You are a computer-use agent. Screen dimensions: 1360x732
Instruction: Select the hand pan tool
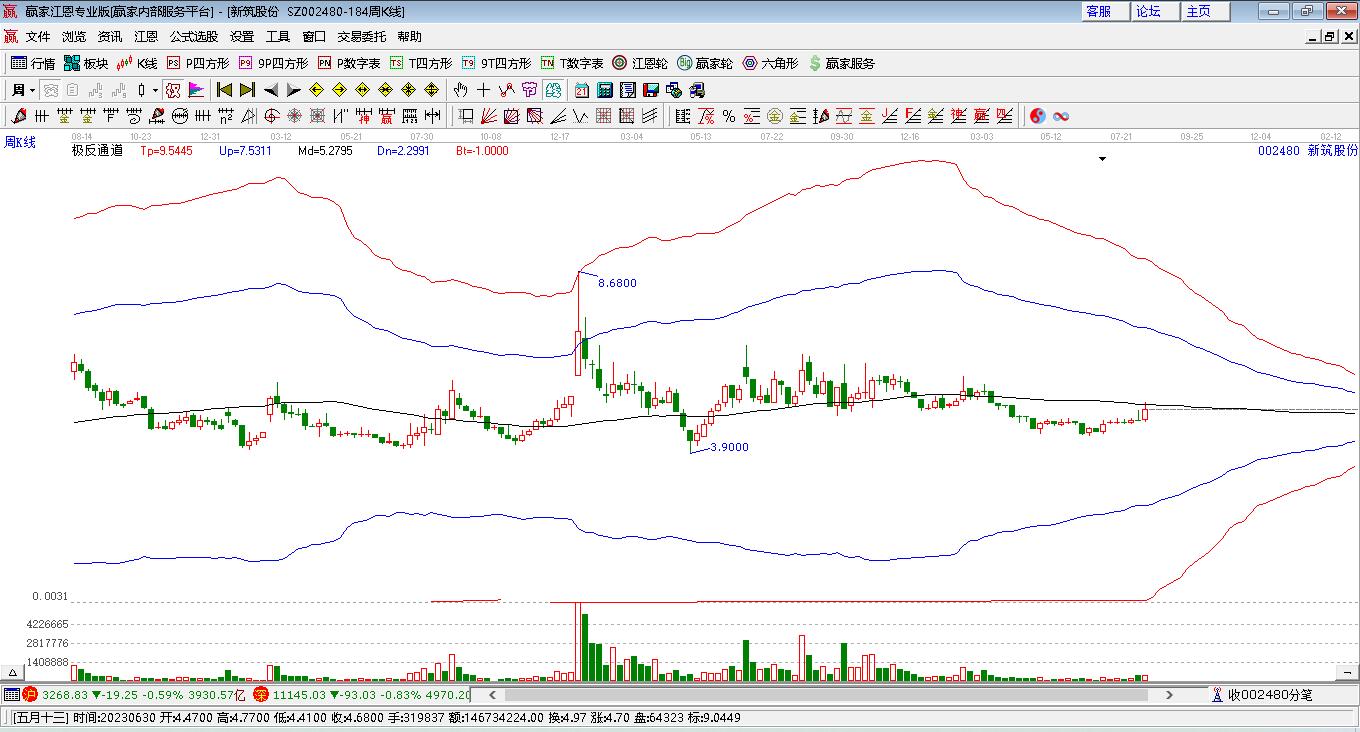coord(461,90)
